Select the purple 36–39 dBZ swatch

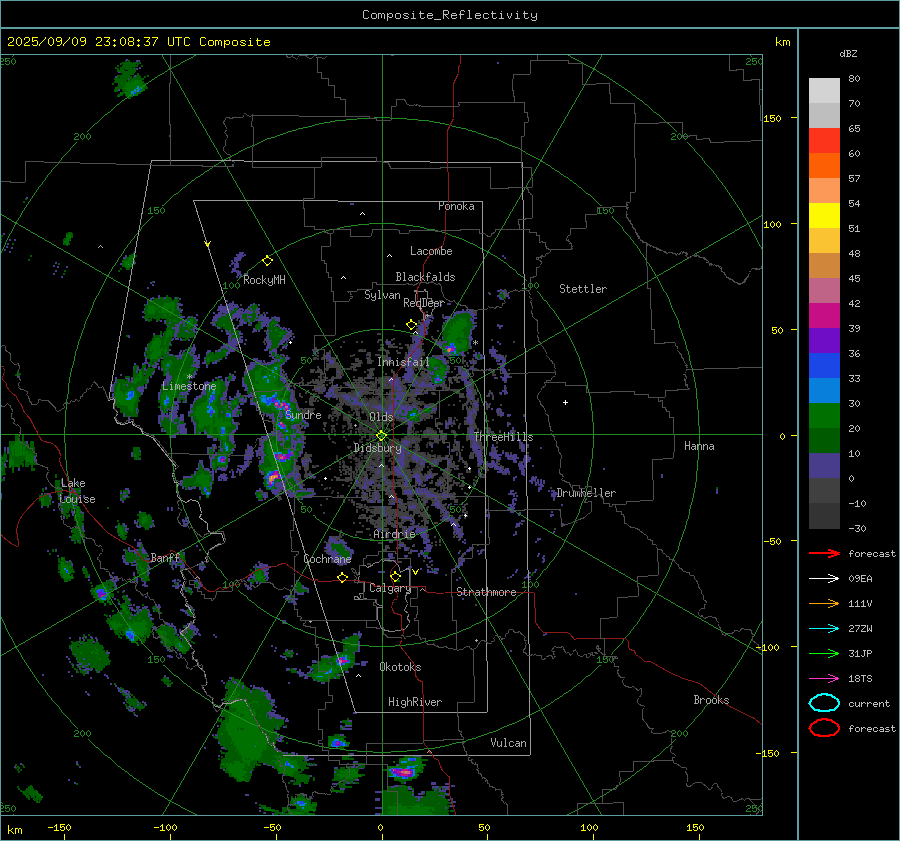(824, 340)
